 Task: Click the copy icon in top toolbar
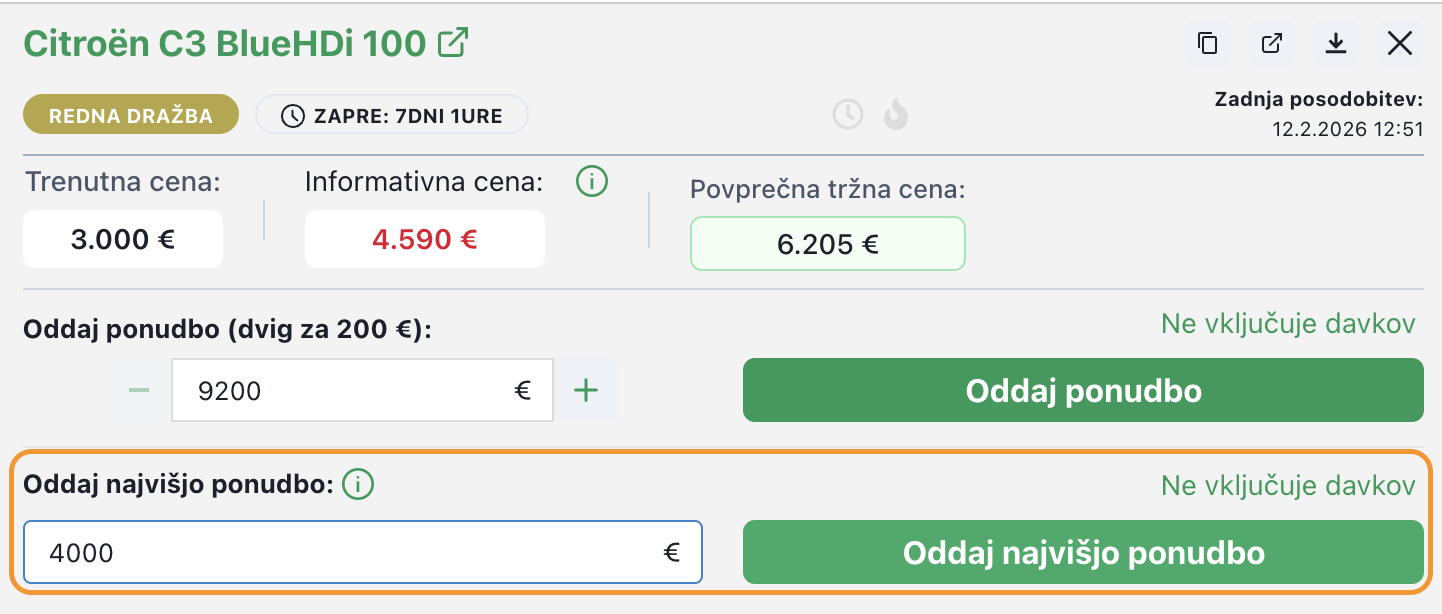(1208, 43)
